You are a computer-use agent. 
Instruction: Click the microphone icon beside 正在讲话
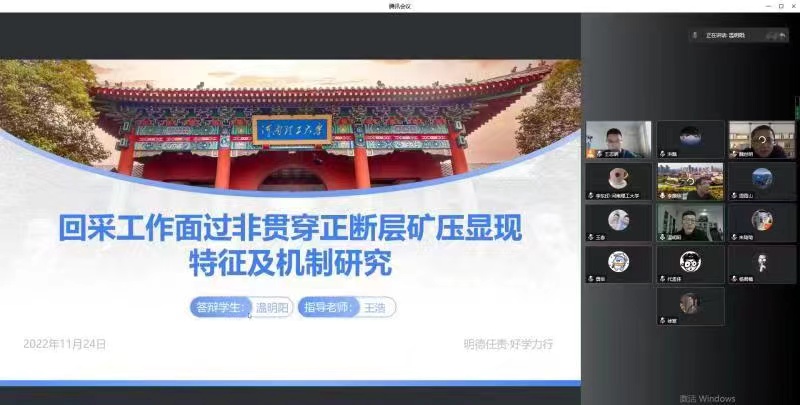click(694, 35)
